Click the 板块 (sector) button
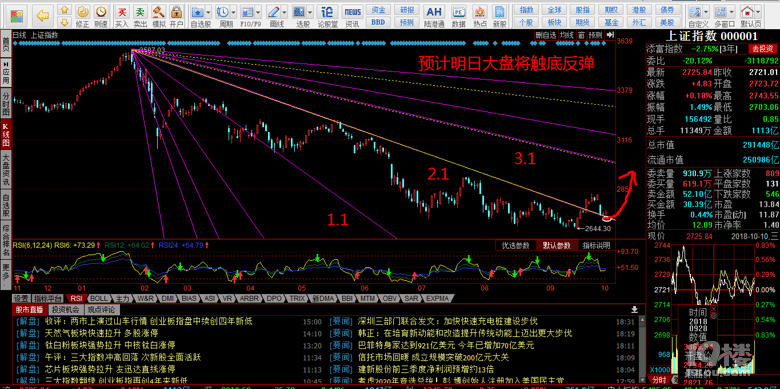 click(554, 22)
